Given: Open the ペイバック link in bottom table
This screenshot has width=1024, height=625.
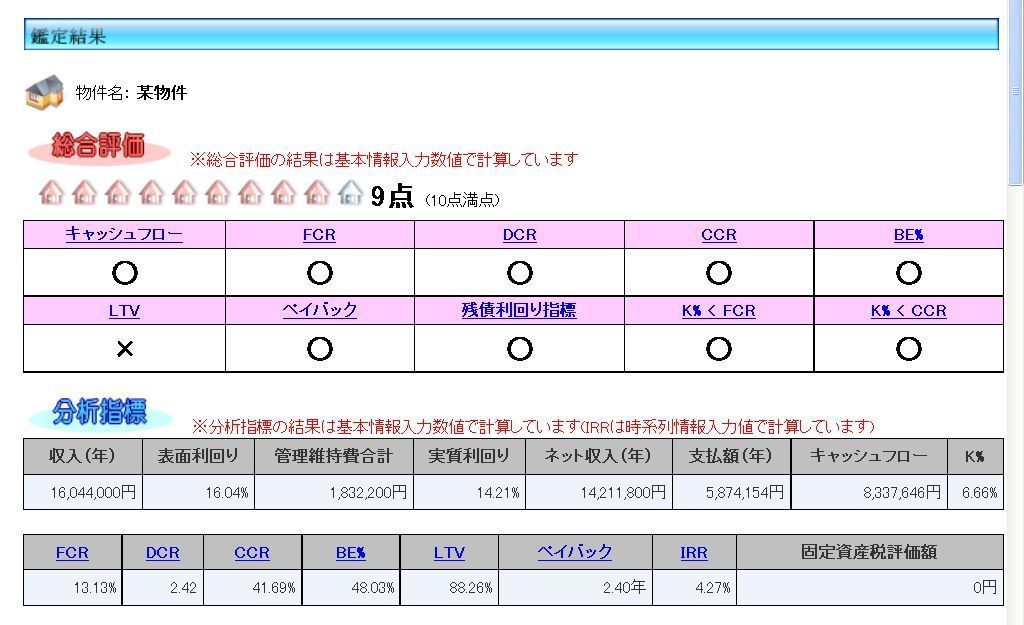Looking at the screenshot, I should click(x=575, y=551).
